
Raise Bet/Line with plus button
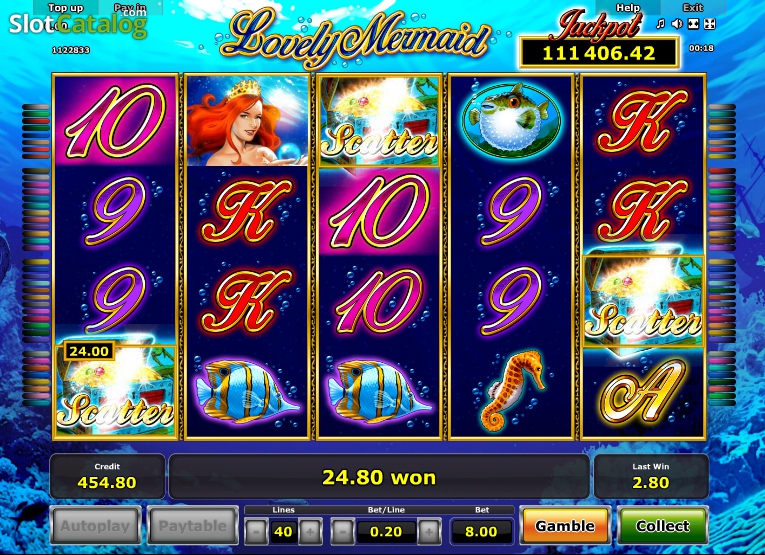point(429,532)
